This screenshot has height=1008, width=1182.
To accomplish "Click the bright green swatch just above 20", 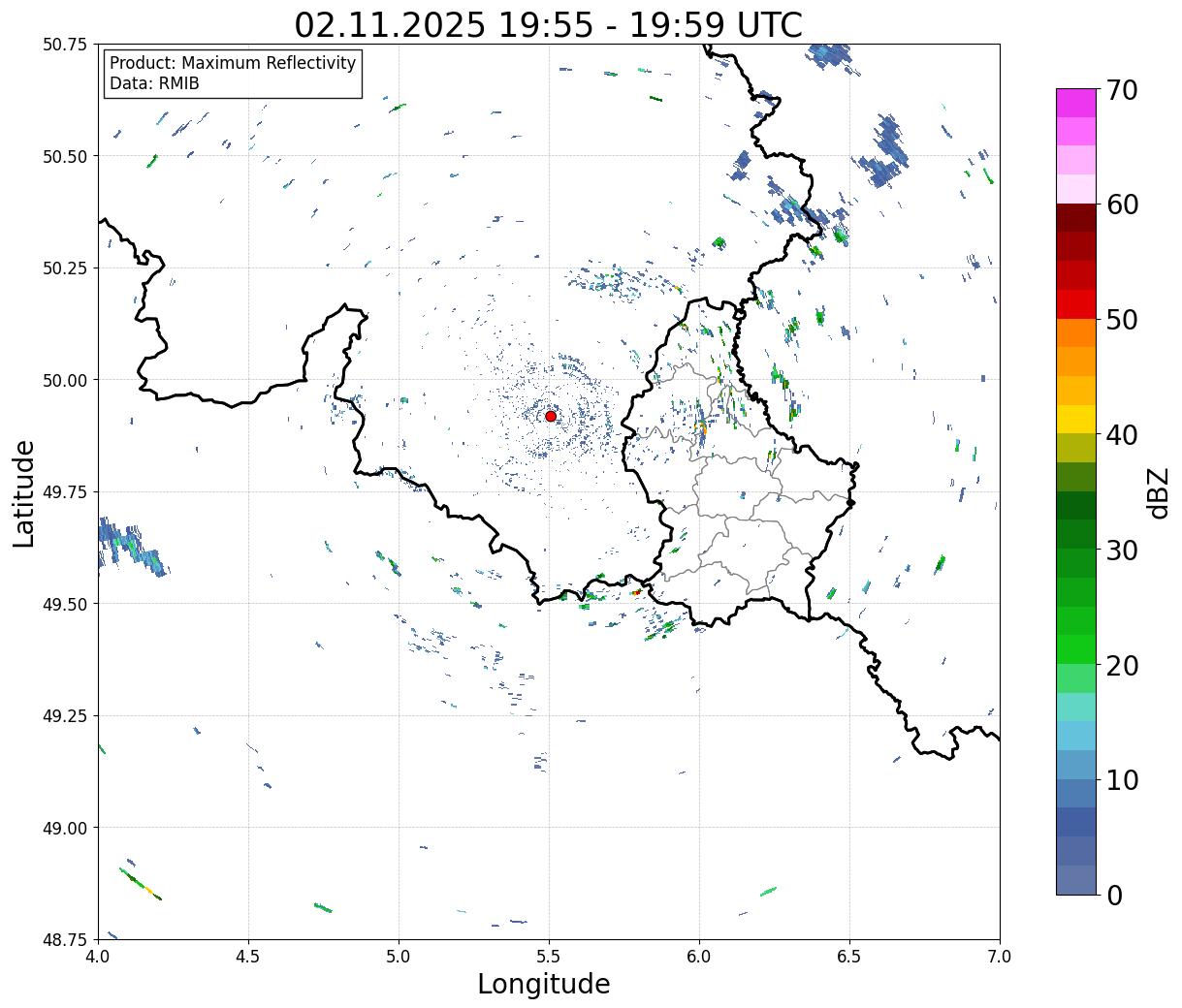I will click(1076, 649).
